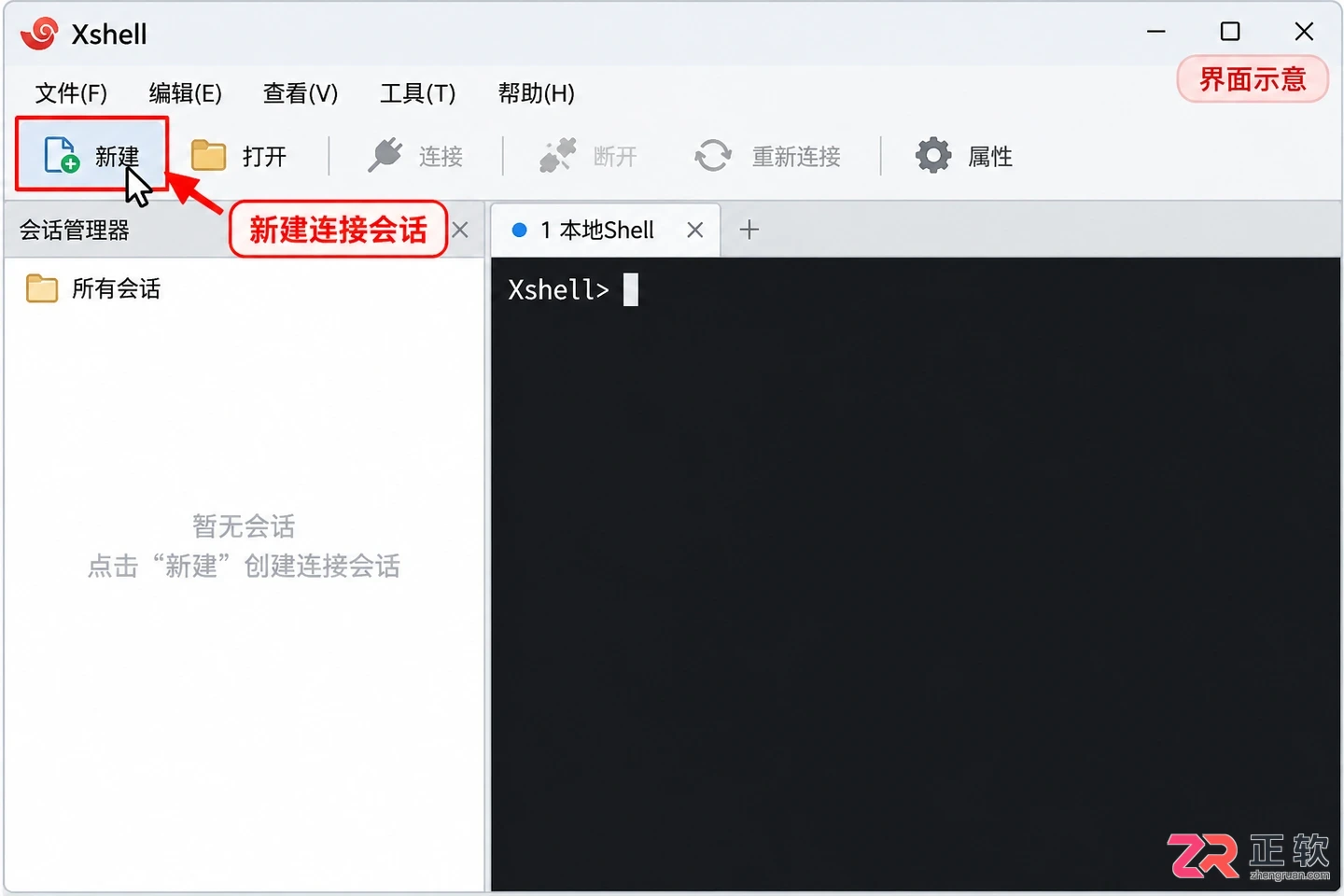
Task: Open Properties via the gear icon
Action: pos(933,155)
